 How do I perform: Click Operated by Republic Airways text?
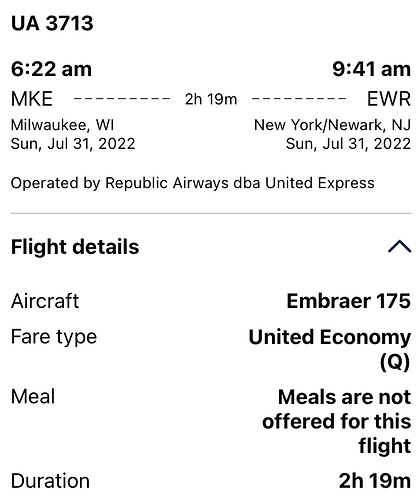[193, 183]
